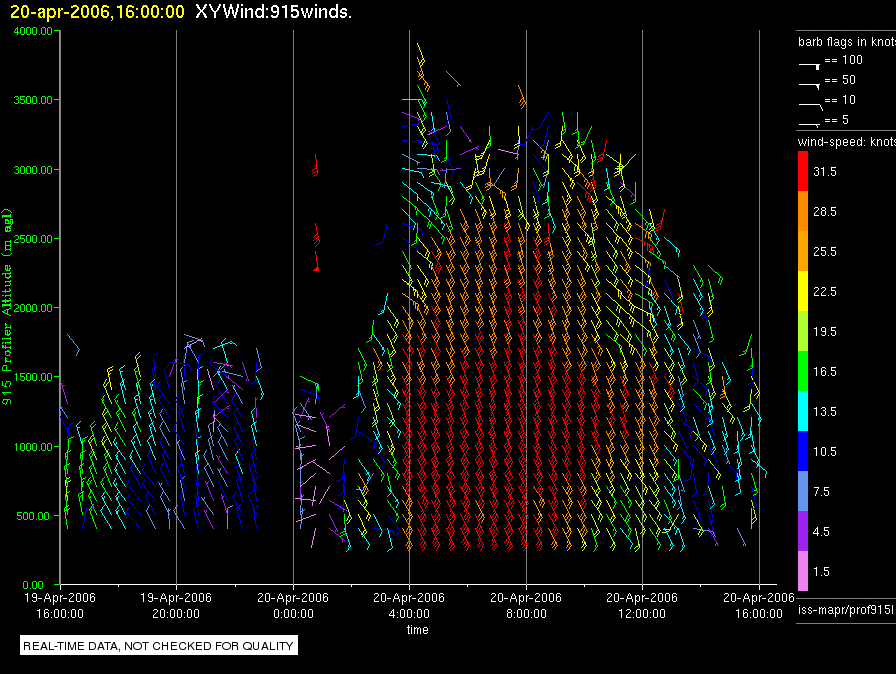
Task: Click the 2000.00 altitude tick label
Action: coord(33,308)
